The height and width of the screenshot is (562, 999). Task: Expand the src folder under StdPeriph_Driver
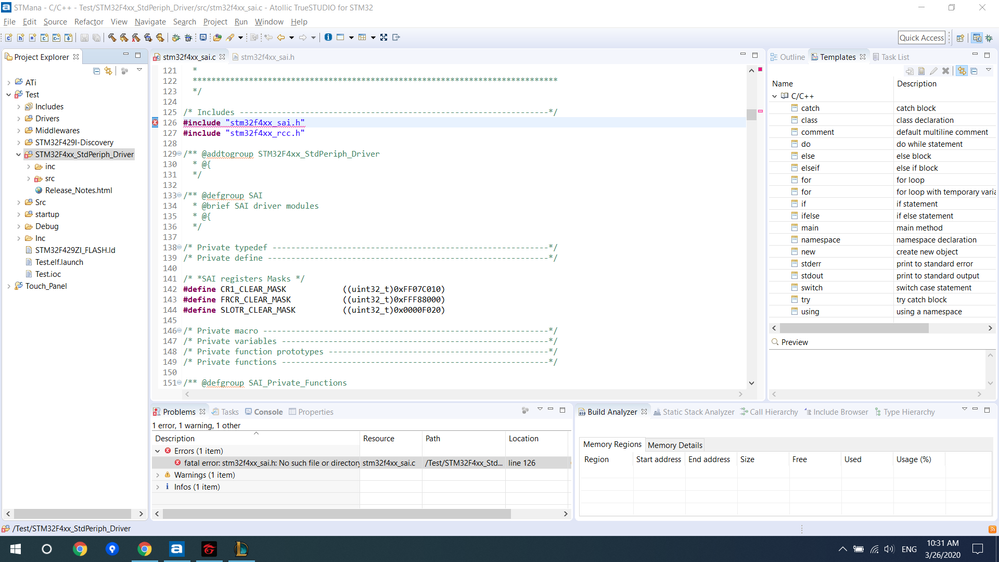coord(29,178)
